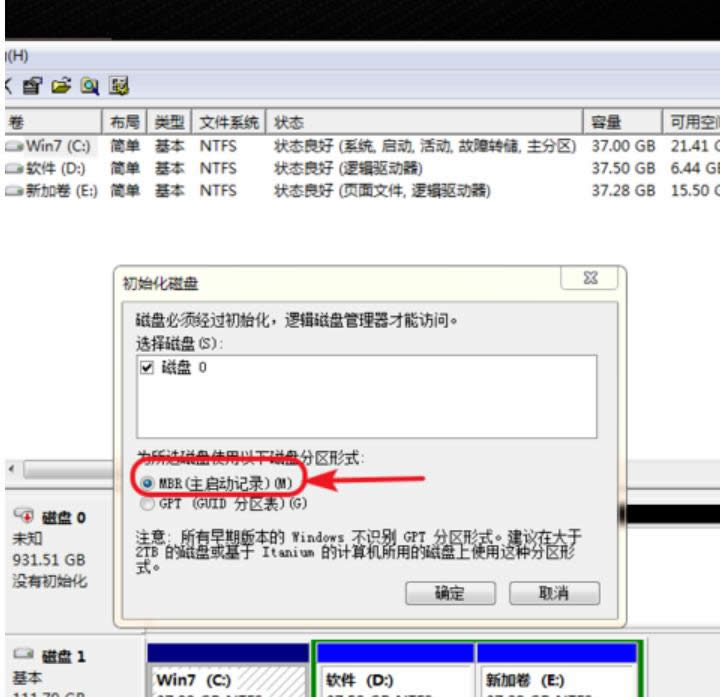The height and width of the screenshot is (697, 720).
Task: Click the horizontal scrollbar left arrow
Action: click(x=12, y=469)
